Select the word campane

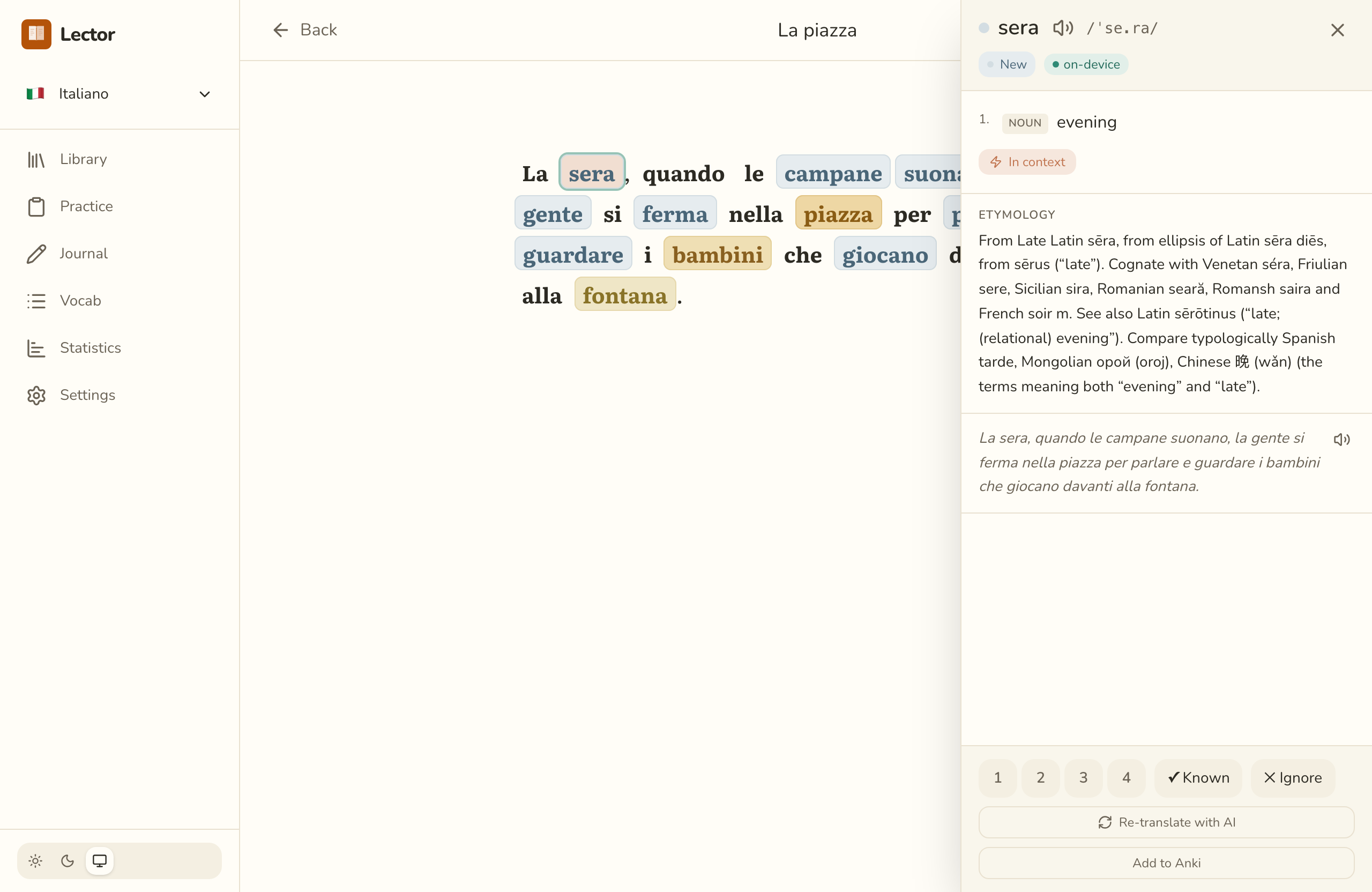(833, 173)
